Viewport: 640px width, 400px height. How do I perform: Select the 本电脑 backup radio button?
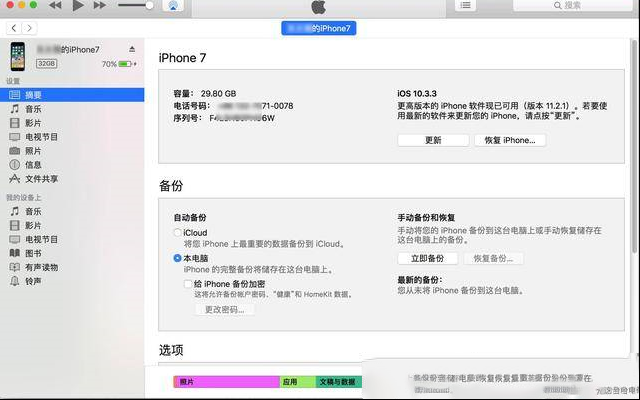point(177,258)
